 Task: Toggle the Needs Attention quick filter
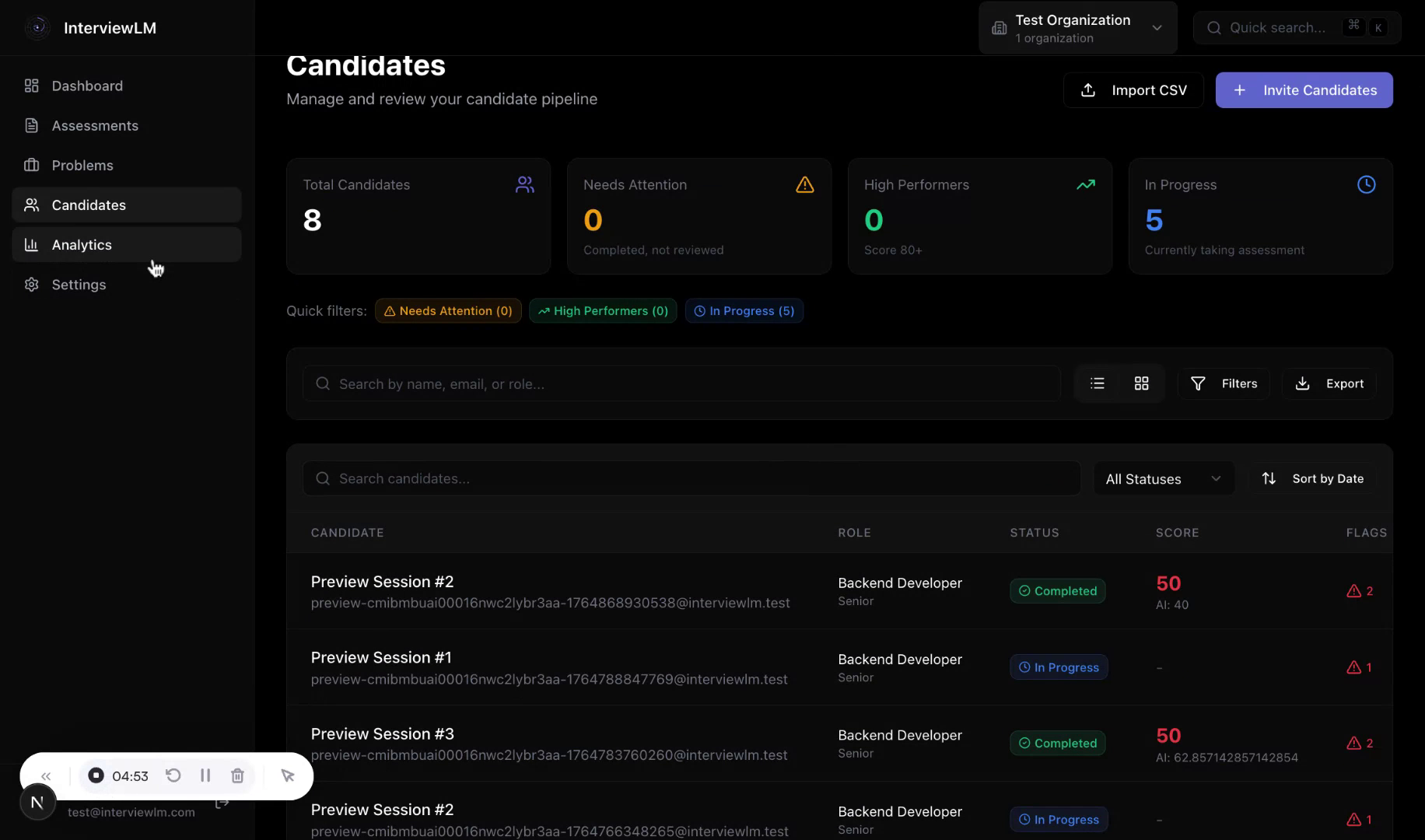pyautogui.click(x=448, y=310)
